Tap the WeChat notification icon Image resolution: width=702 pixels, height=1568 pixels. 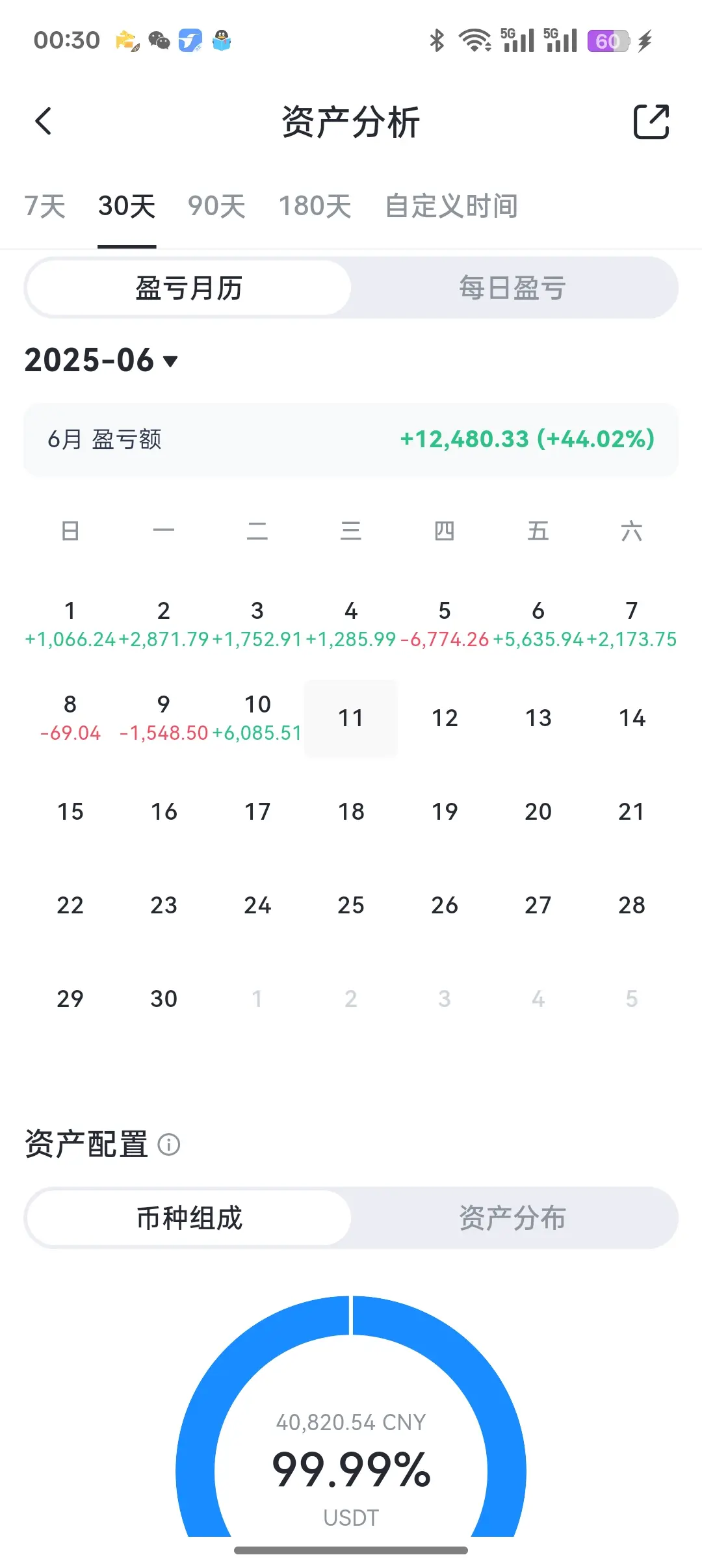[159, 41]
